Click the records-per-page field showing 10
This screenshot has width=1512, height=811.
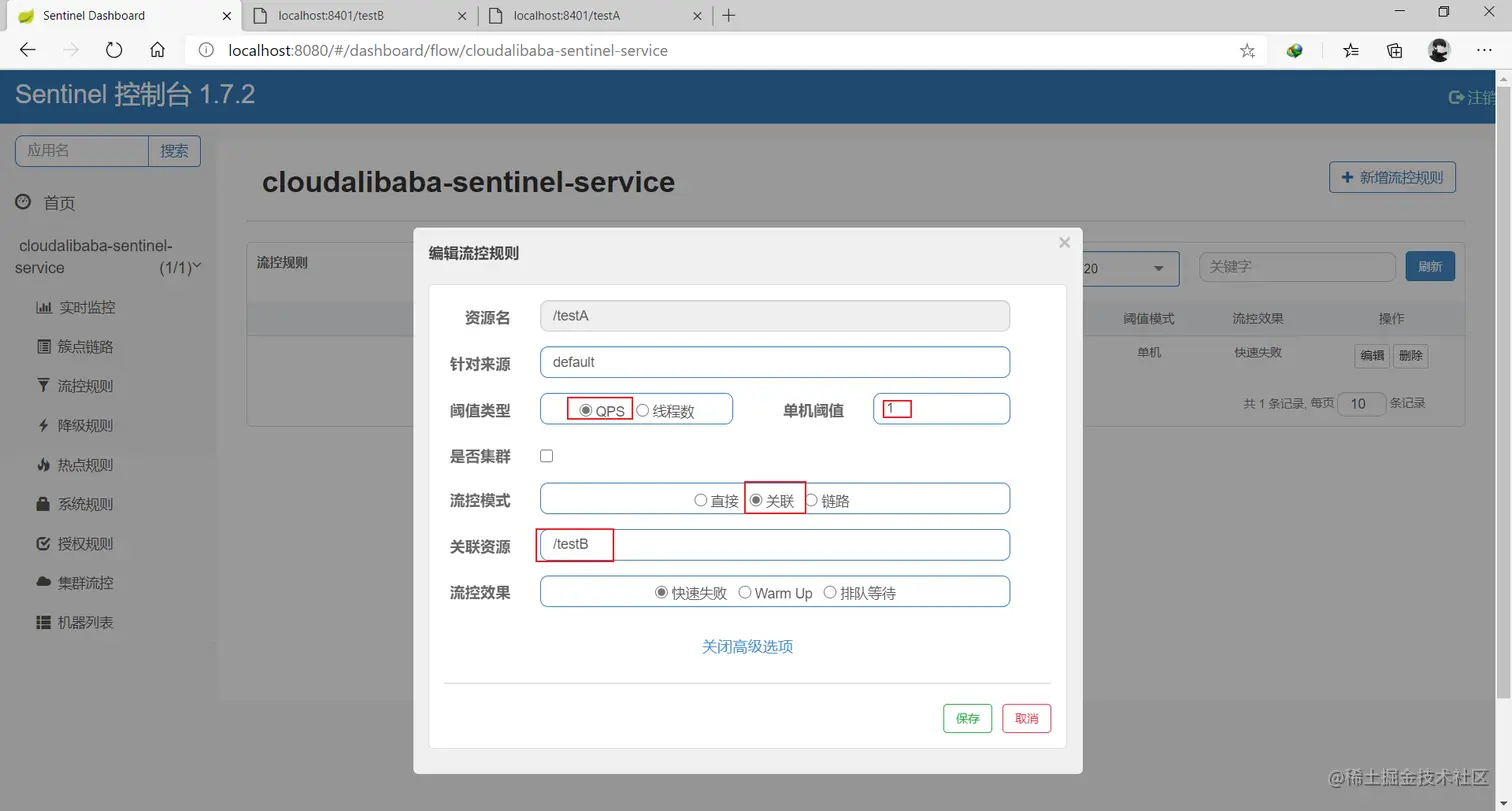[x=1362, y=404]
